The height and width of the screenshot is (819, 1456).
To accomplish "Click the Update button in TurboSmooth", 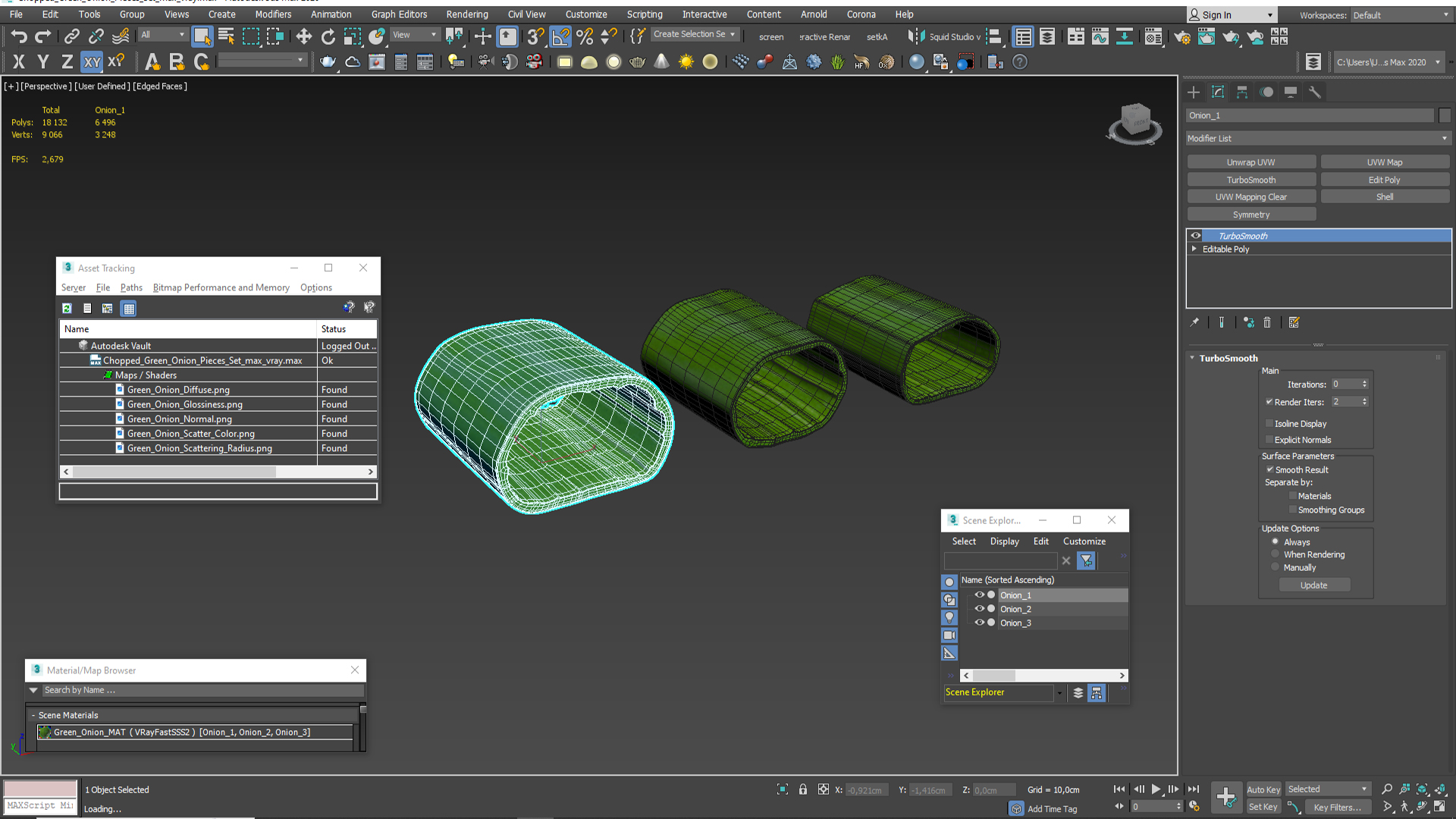I will (x=1314, y=585).
